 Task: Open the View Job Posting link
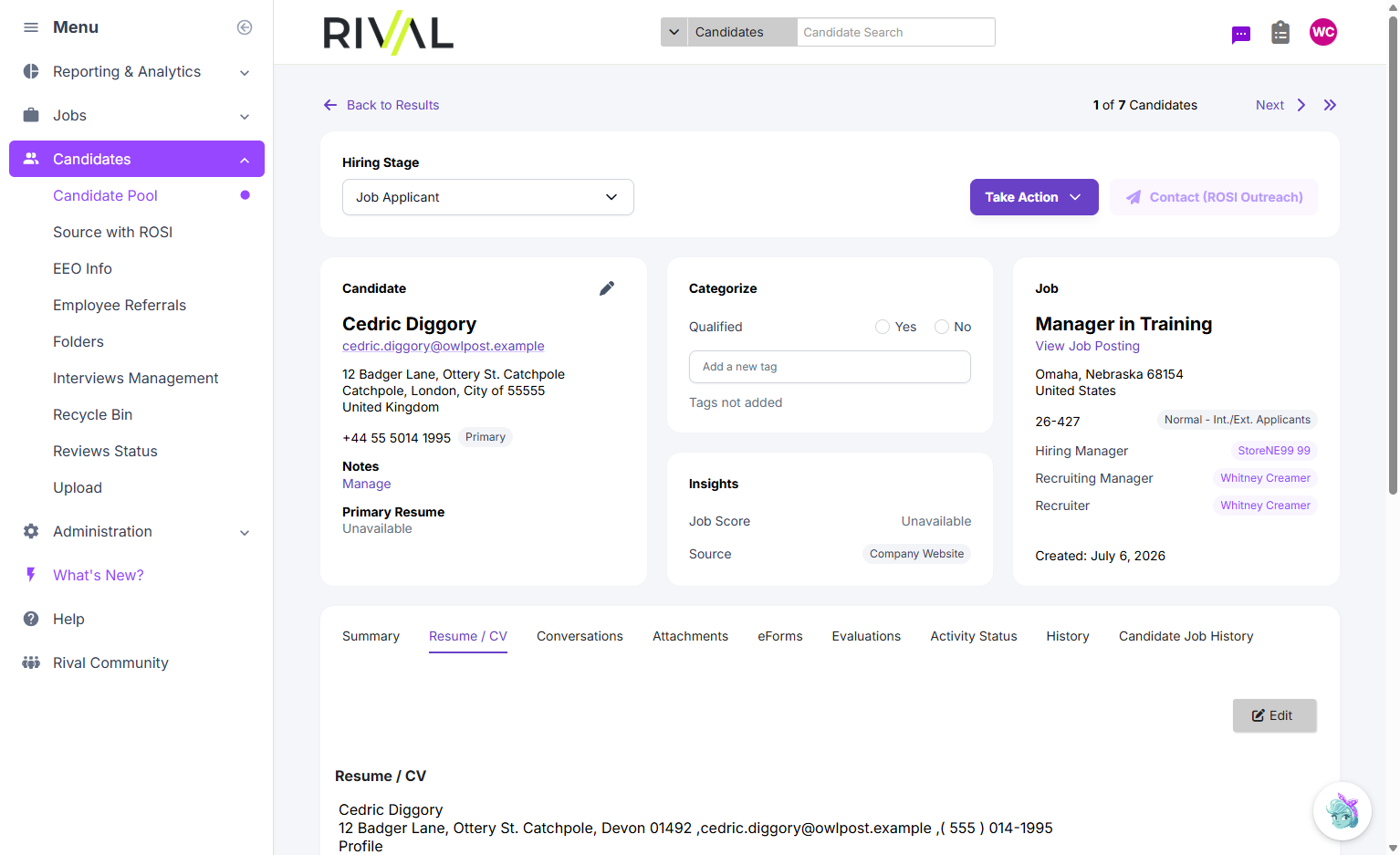1087,346
